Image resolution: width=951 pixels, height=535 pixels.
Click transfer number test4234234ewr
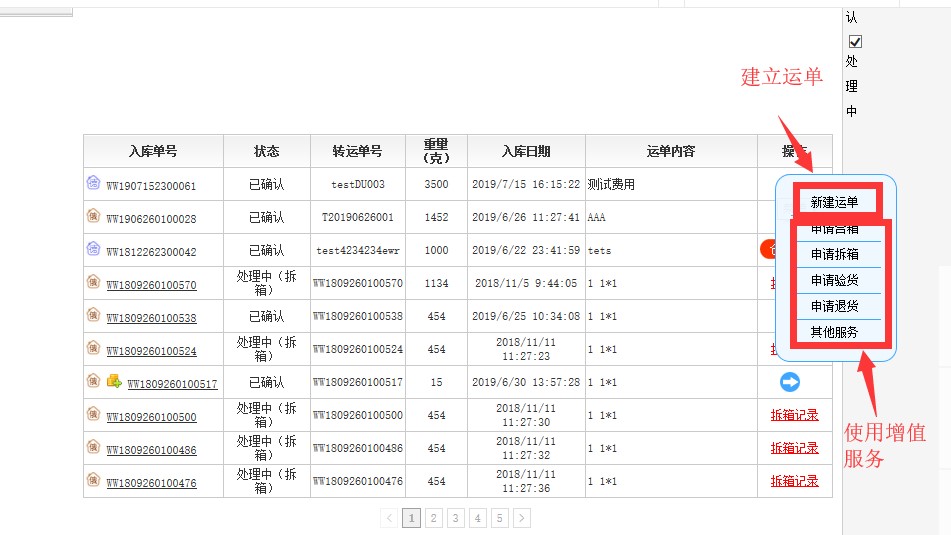click(358, 251)
